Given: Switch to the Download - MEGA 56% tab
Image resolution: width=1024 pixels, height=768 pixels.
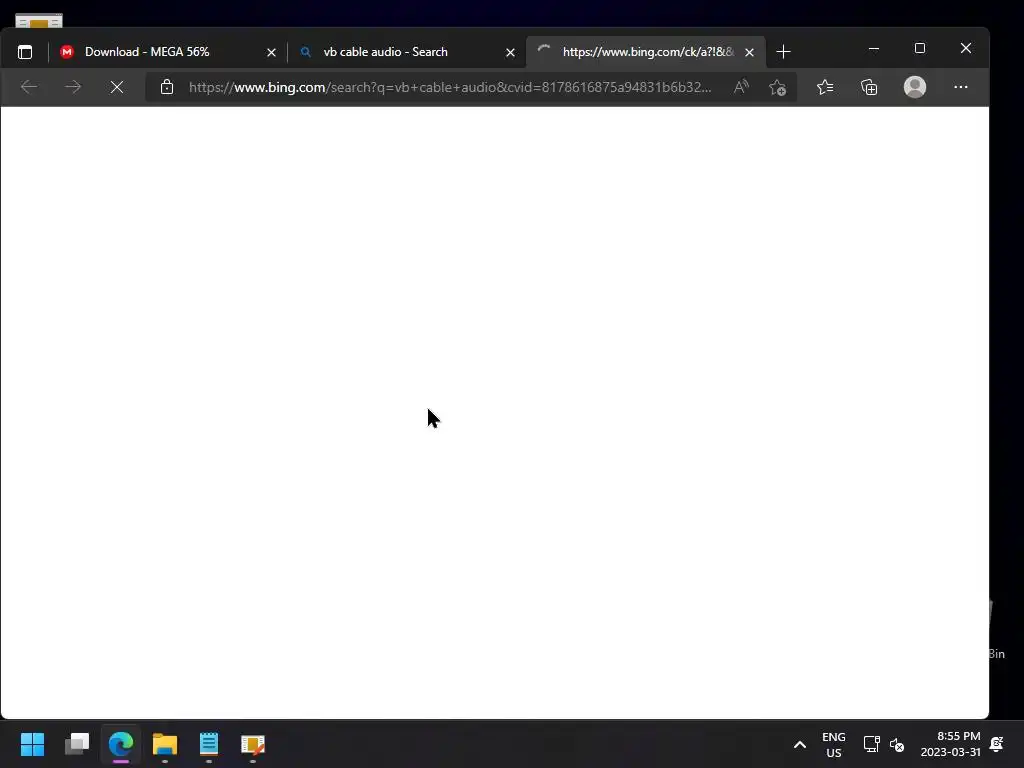Looking at the screenshot, I should point(165,52).
